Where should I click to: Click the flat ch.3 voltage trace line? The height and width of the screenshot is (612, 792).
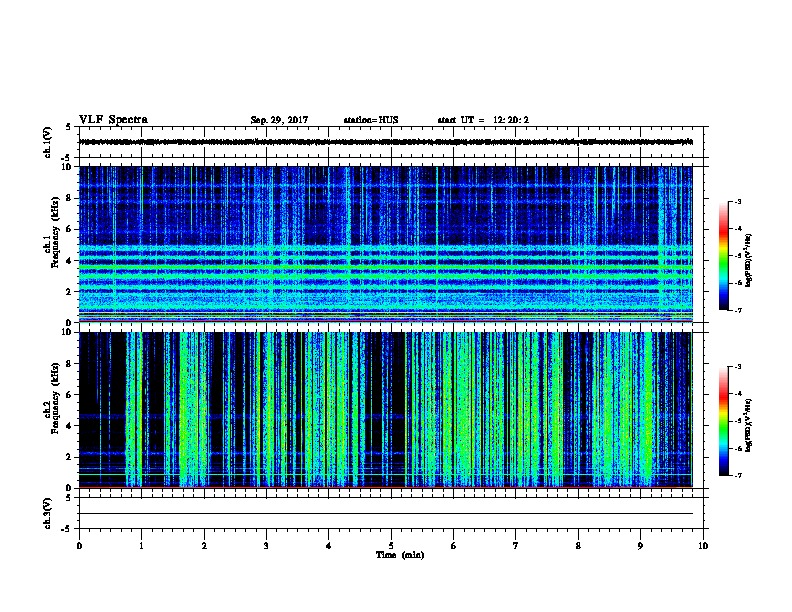(x=386, y=514)
